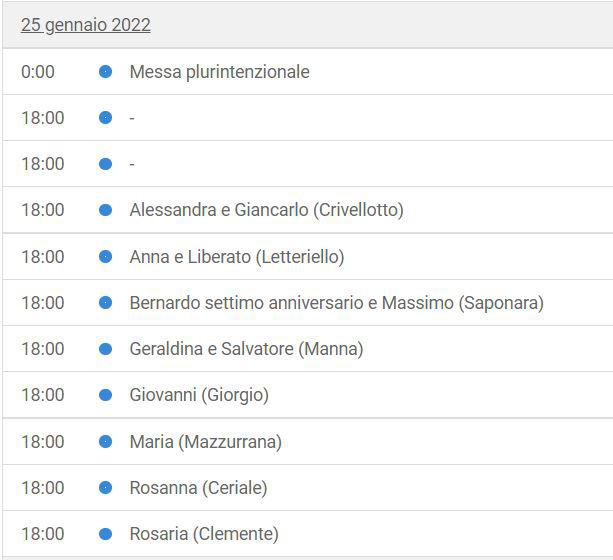Click blue dot beside Rosanna (Ceriale)
613x560 pixels.
pyautogui.click(x=106, y=488)
